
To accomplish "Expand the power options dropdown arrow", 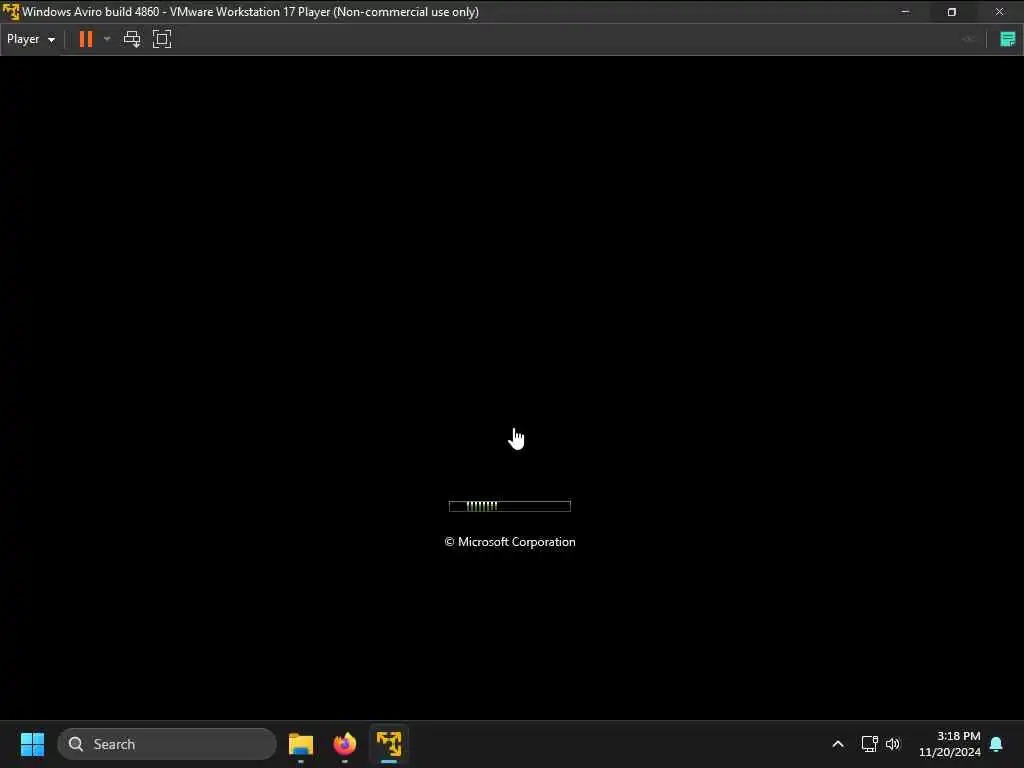I will tap(107, 39).
